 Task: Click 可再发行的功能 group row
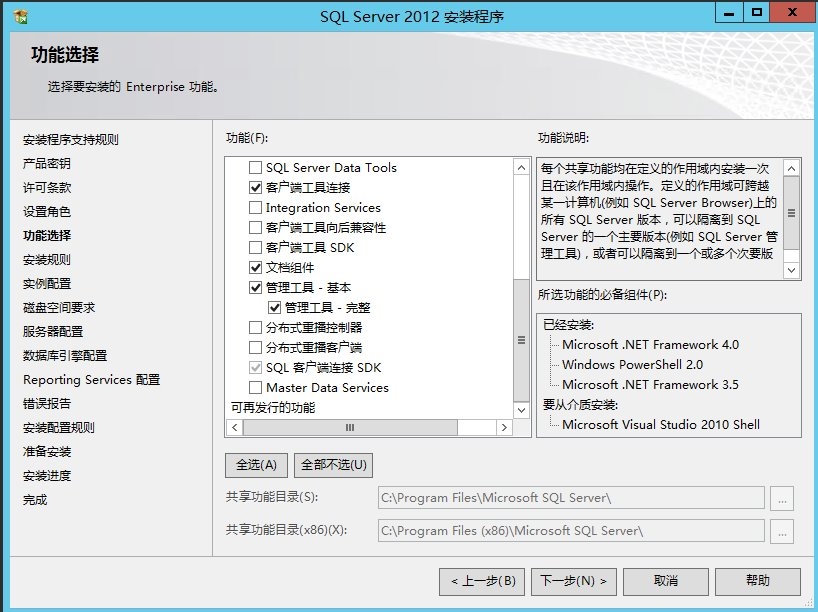click(273, 407)
